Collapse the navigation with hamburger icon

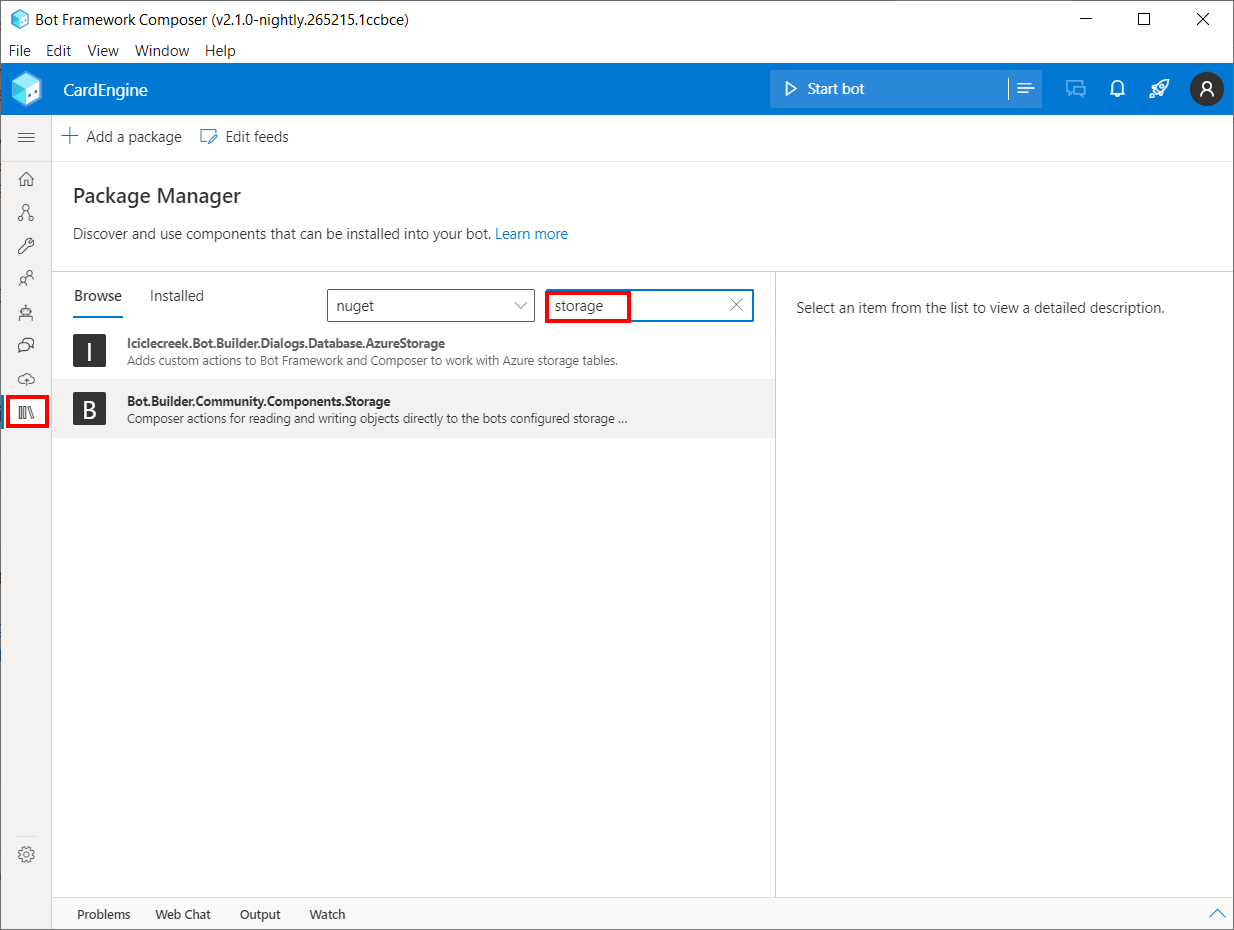point(26,138)
